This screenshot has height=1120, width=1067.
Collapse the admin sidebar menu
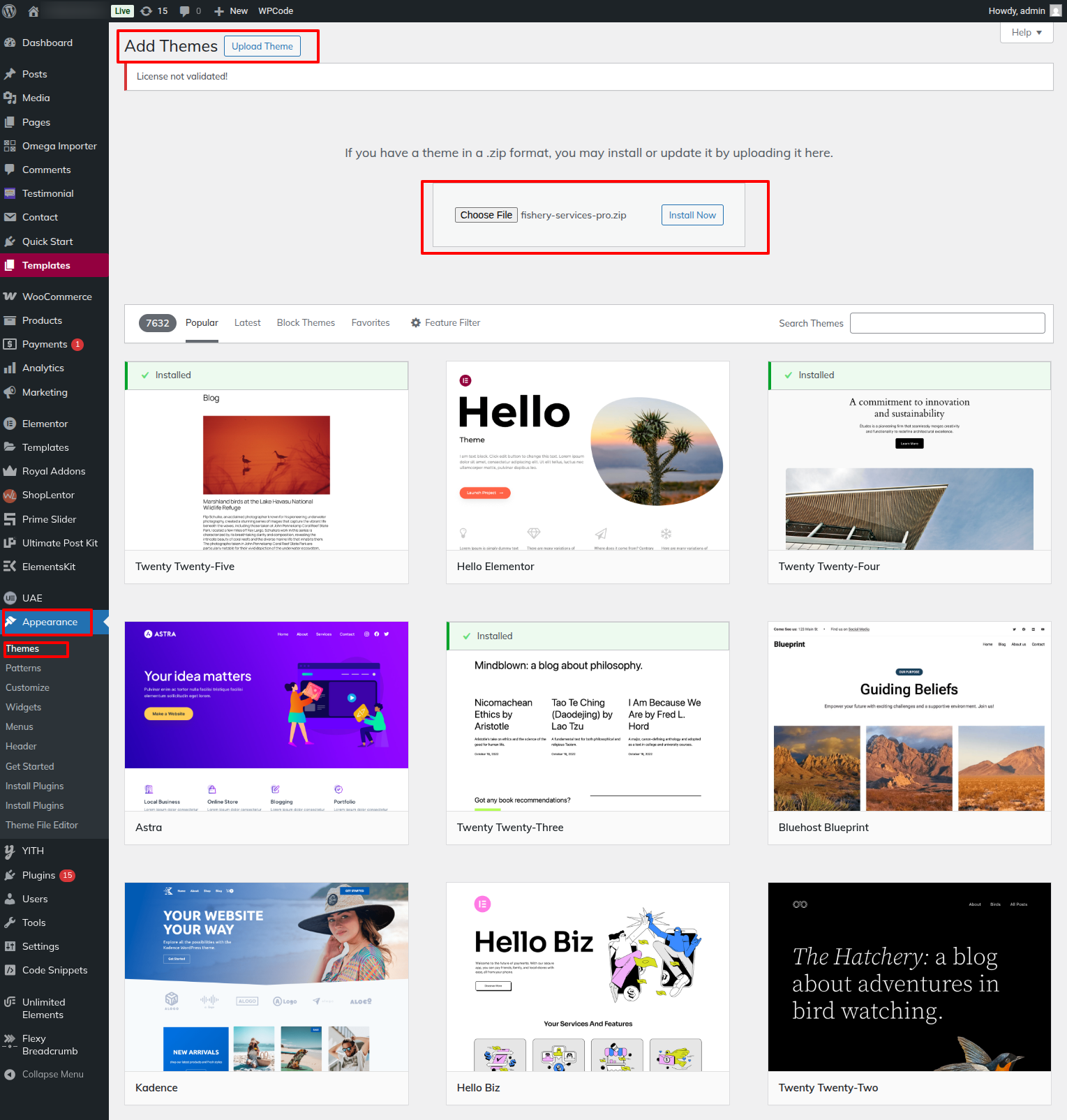click(43, 1075)
